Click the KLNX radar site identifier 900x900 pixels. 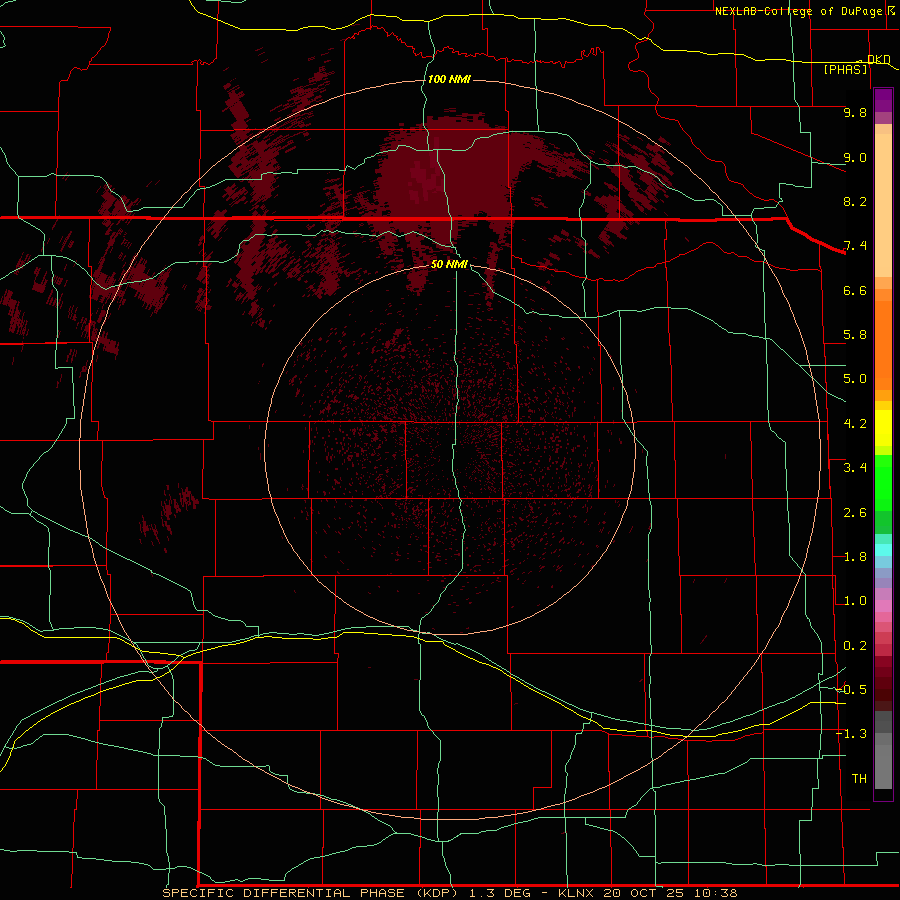tap(577, 893)
